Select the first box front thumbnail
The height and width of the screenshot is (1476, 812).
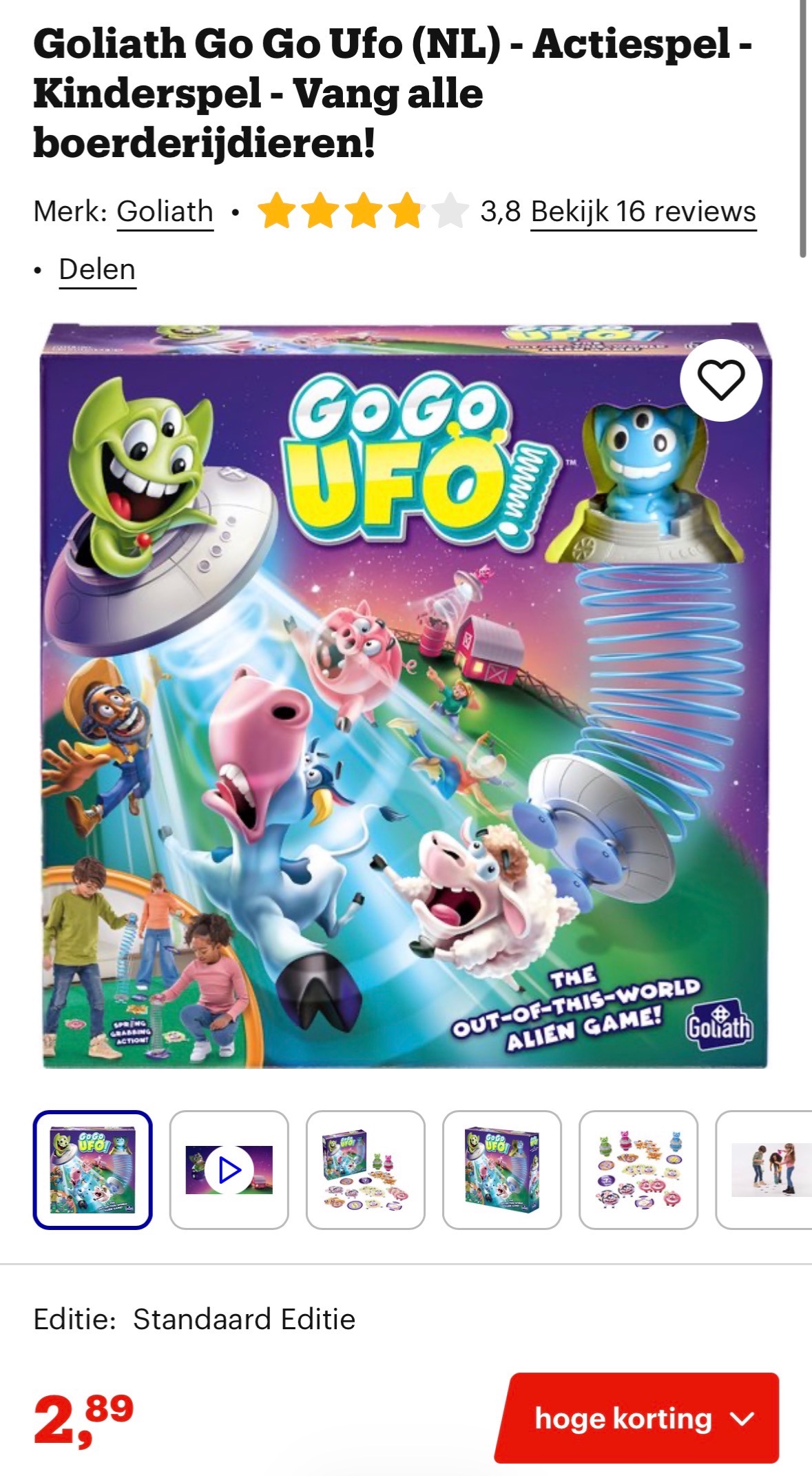(x=93, y=1169)
